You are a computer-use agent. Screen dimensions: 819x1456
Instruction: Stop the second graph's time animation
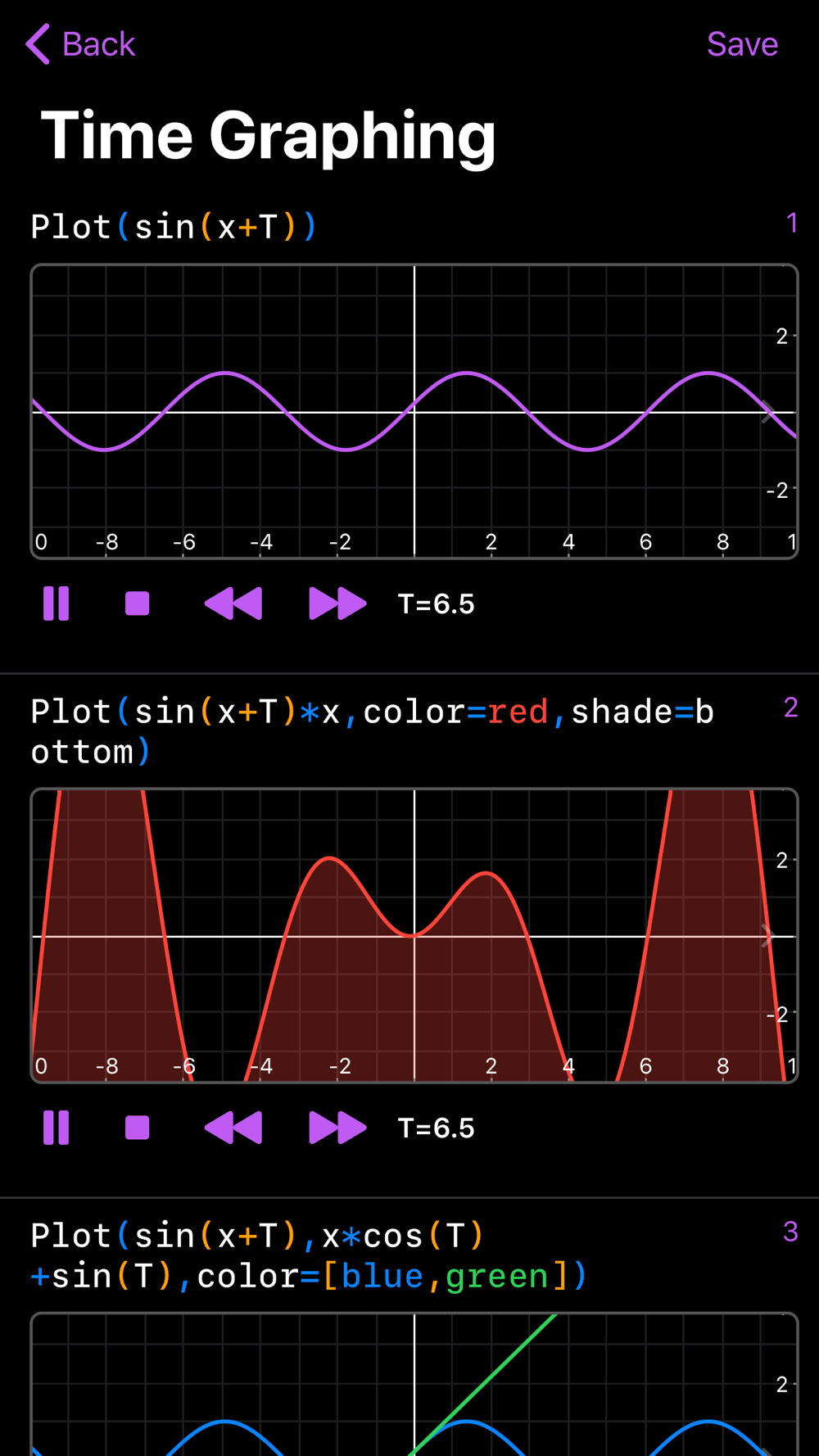(138, 1128)
